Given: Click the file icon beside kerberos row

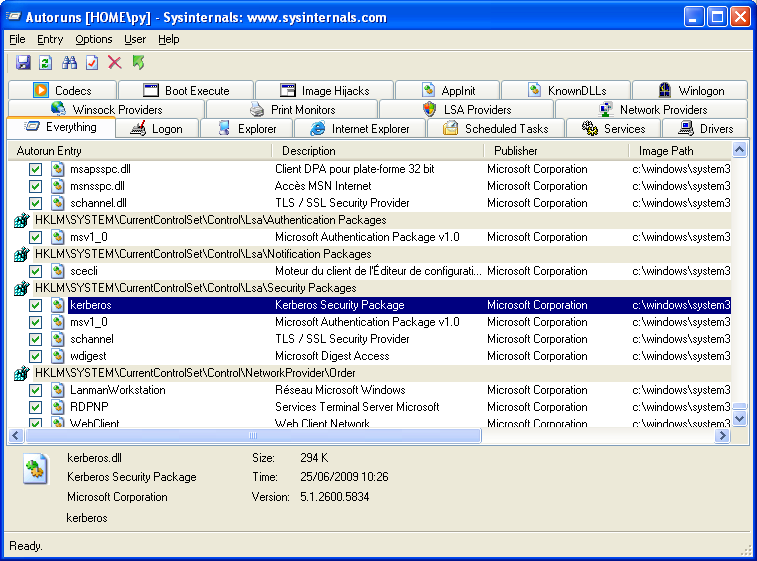Looking at the screenshot, I should point(58,305).
